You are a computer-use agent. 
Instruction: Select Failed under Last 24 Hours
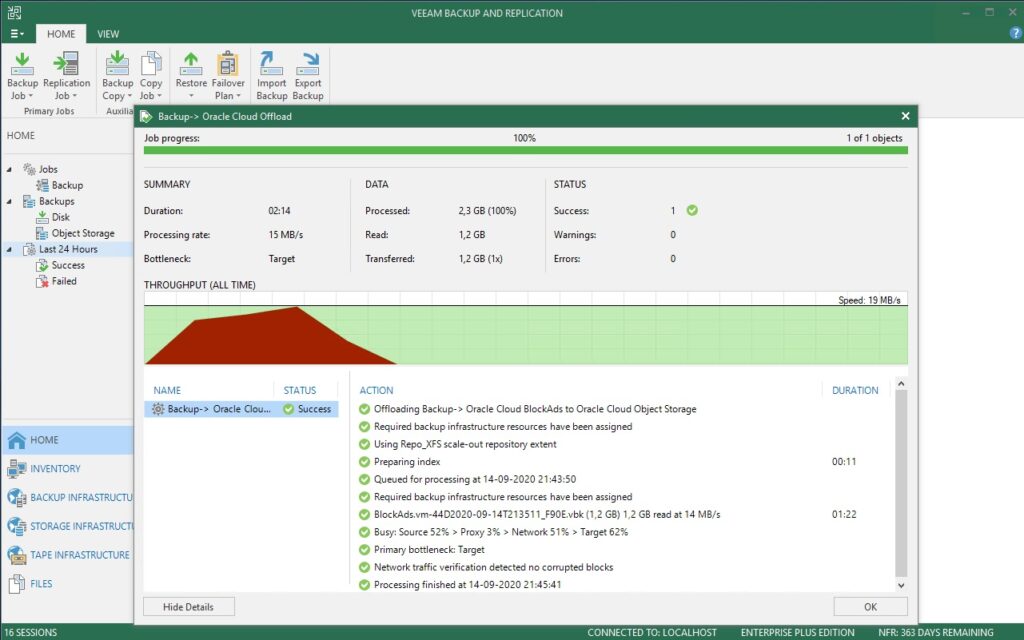(x=56, y=281)
